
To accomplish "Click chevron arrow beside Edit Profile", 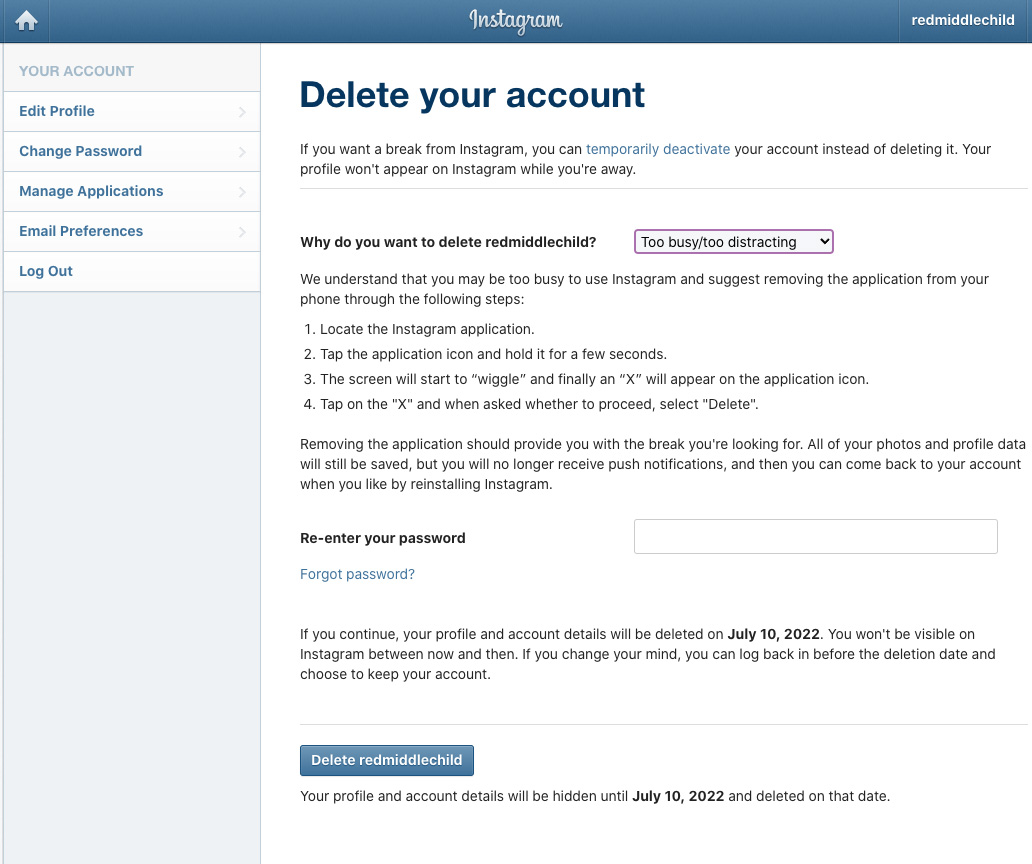I will pyautogui.click(x=242, y=112).
